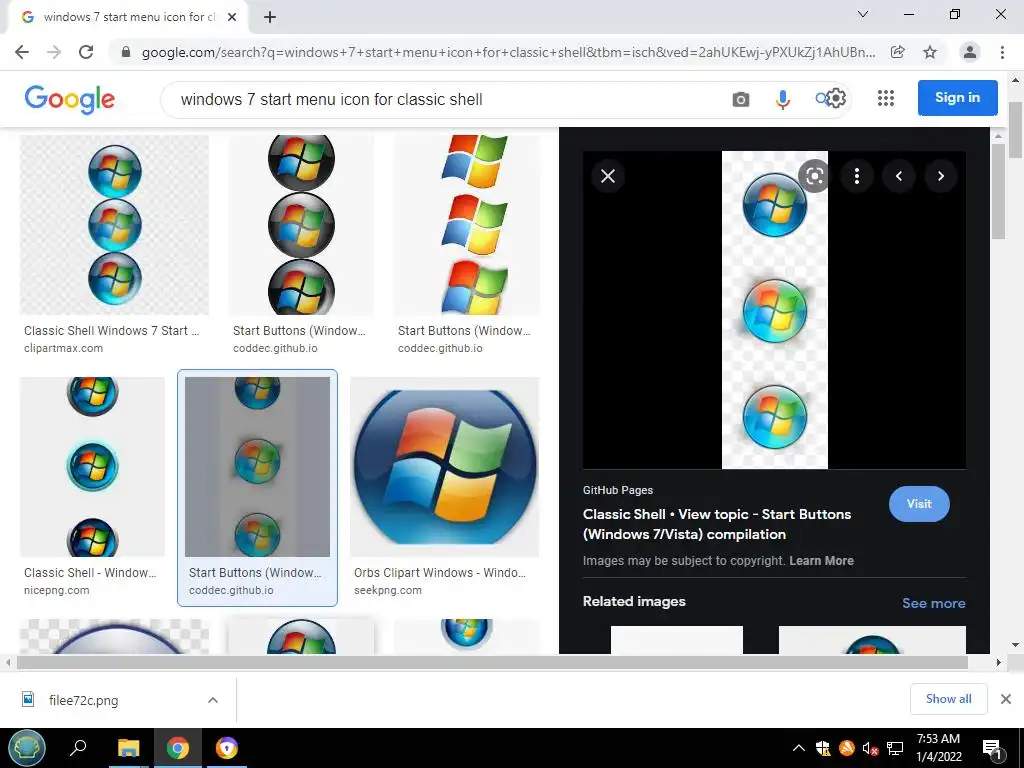Screen dimensions: 1024x768
Task: Click the share page icon in the address bar
Action: tap(898, 52)
